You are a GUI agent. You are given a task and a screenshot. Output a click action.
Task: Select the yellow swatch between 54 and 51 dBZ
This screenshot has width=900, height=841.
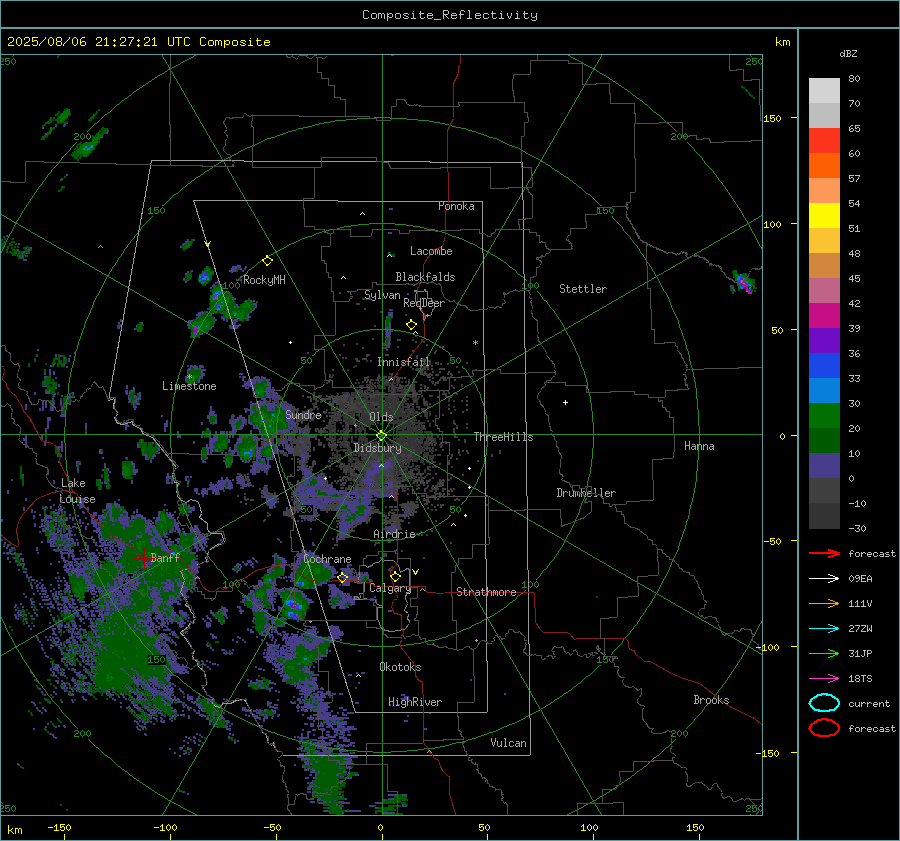tap(824, 215)
